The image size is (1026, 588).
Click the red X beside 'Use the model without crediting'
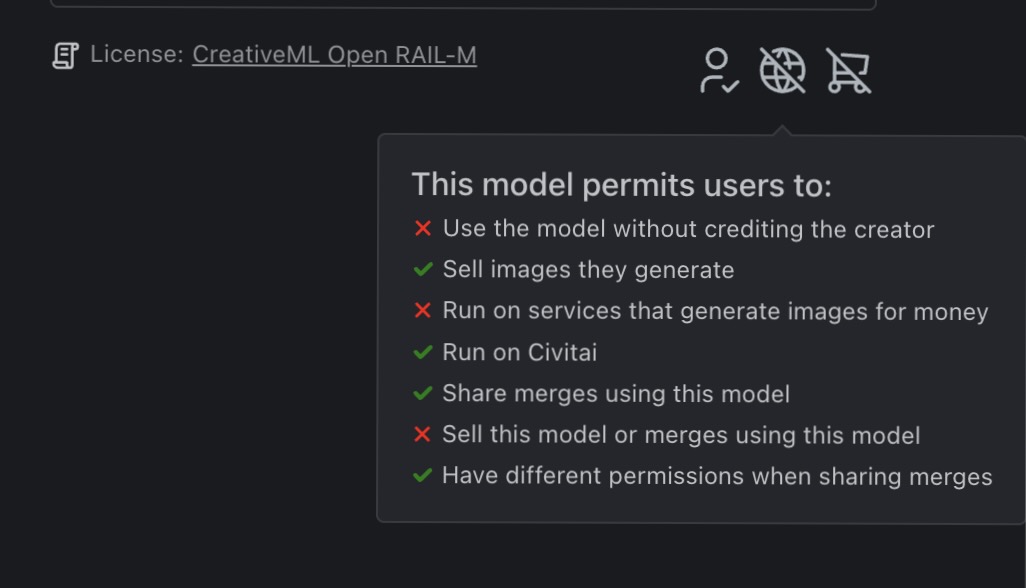tap(422, 228)
